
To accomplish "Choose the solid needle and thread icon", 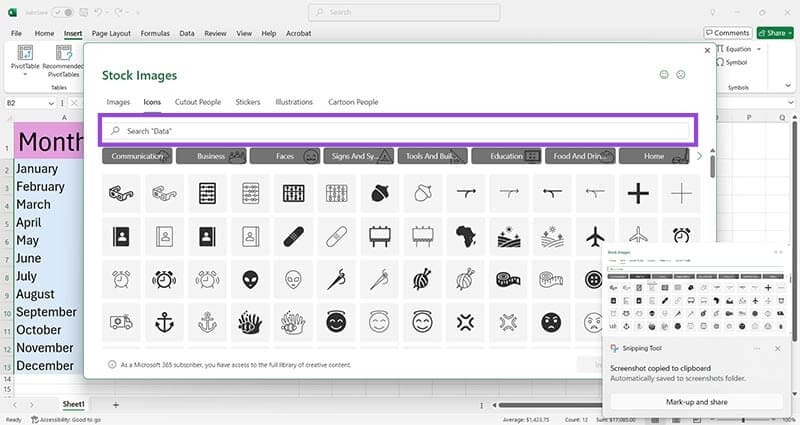I will click(336, 280).
